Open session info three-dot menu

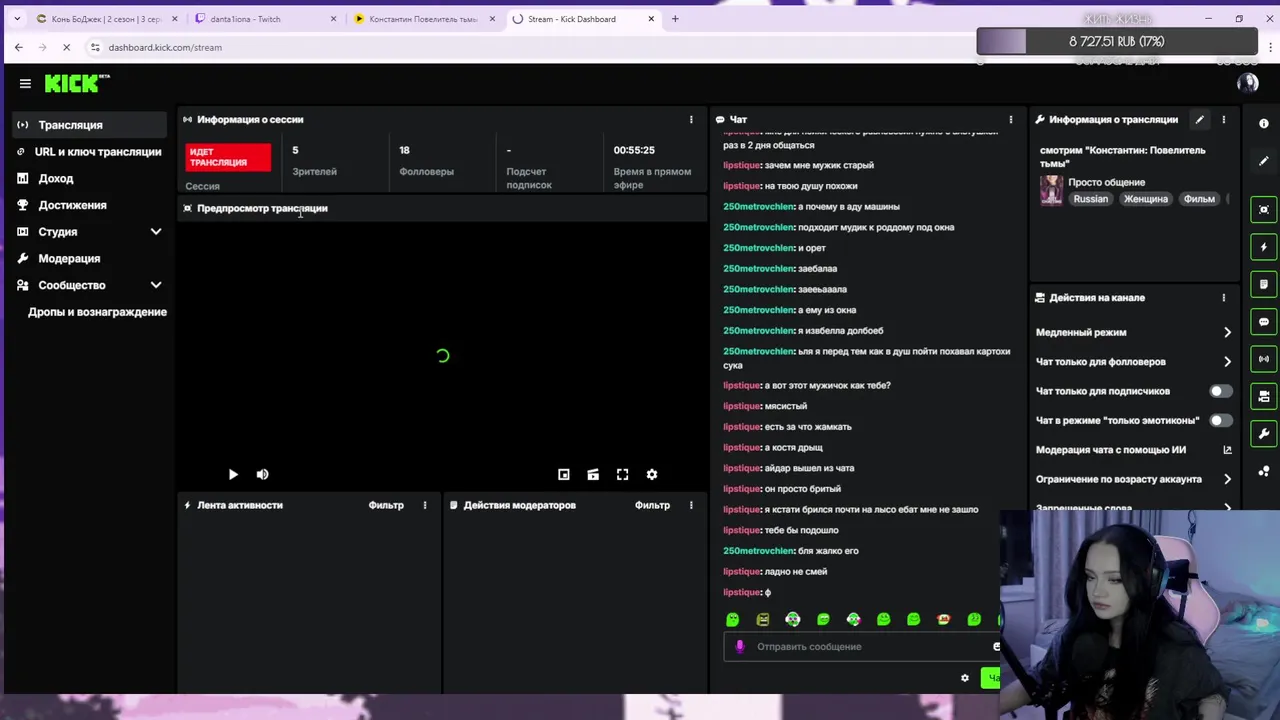691,119
